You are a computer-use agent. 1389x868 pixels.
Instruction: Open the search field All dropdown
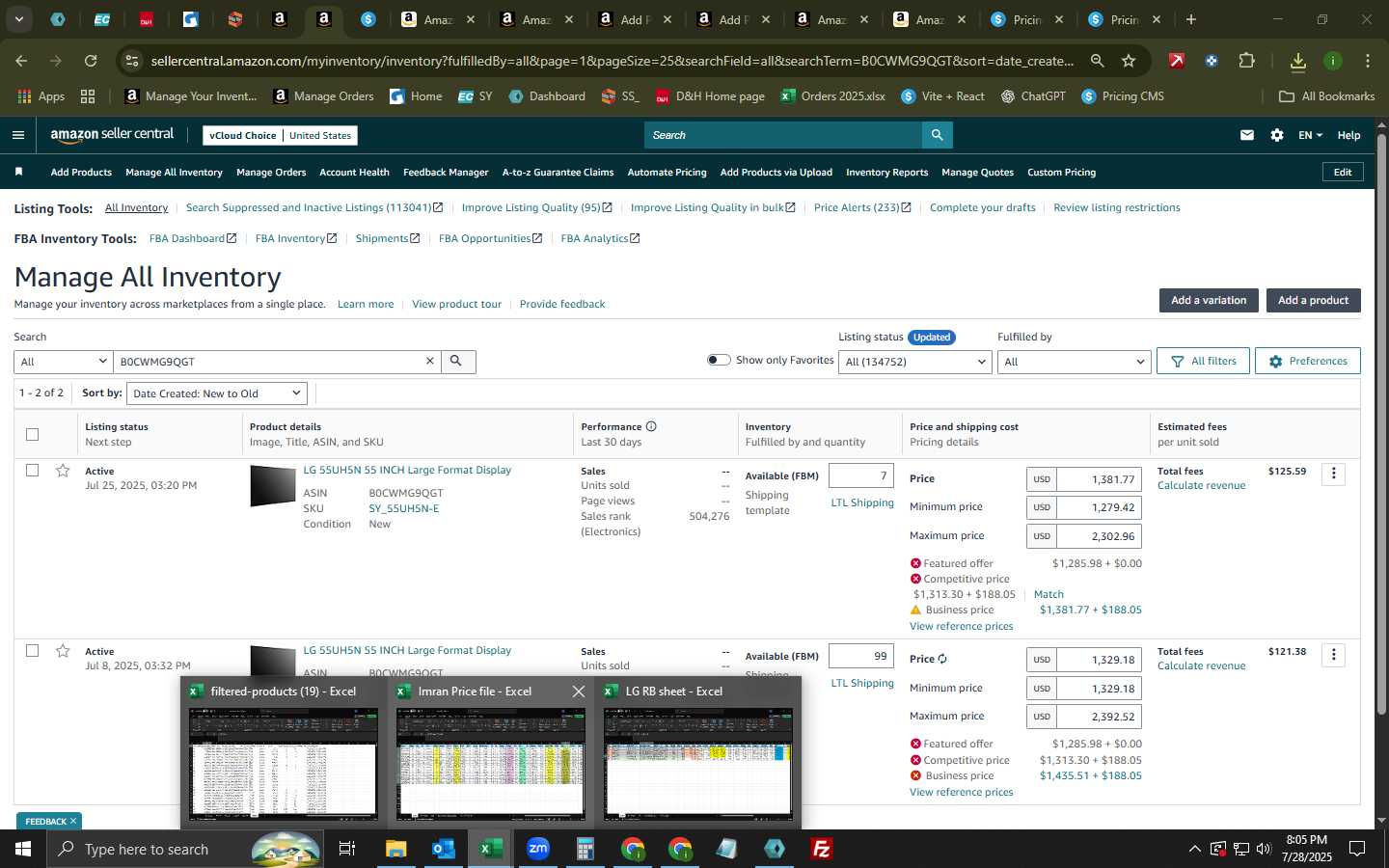(64, 362)
